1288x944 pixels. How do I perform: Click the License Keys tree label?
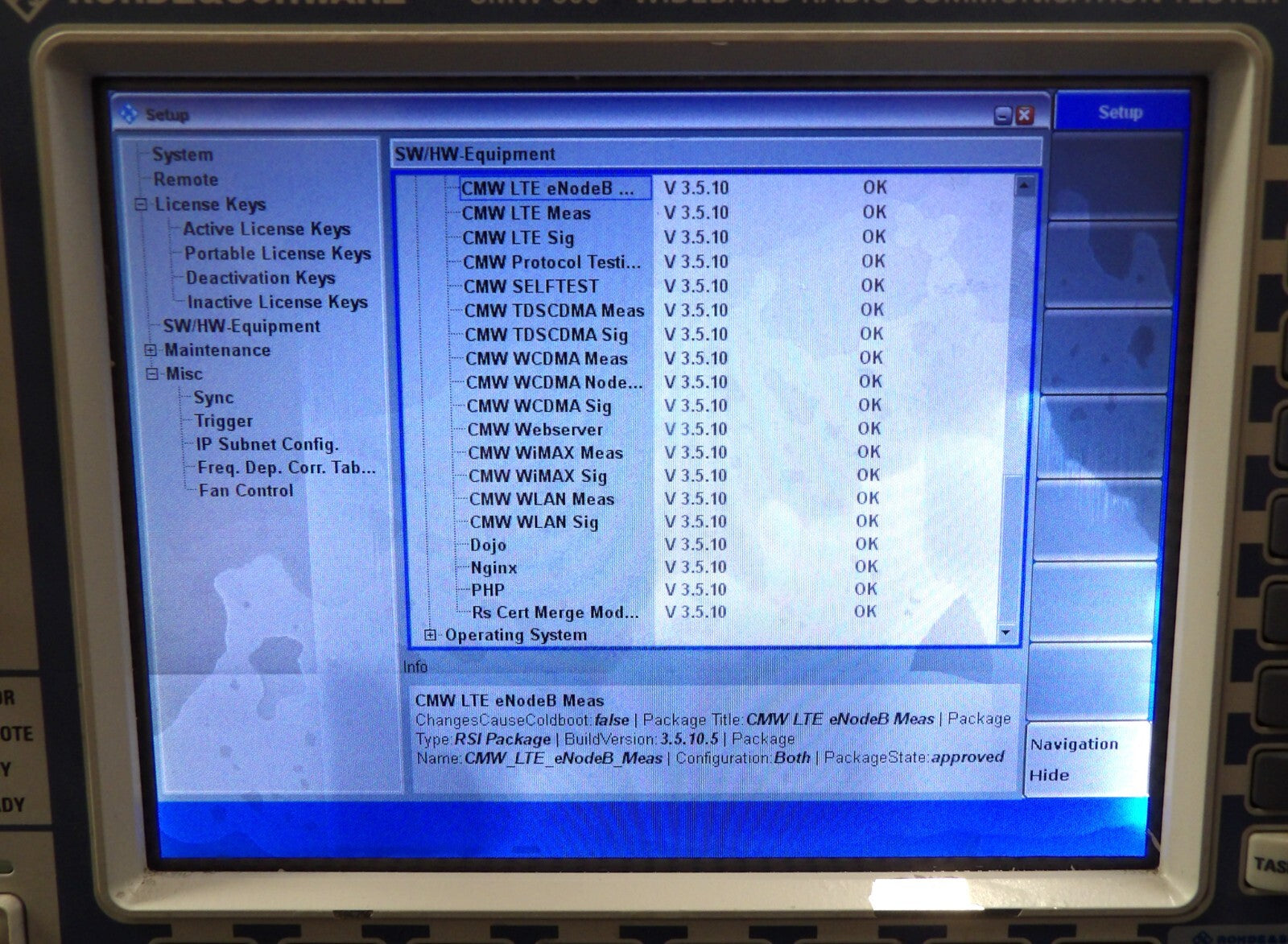pos(210,204)
